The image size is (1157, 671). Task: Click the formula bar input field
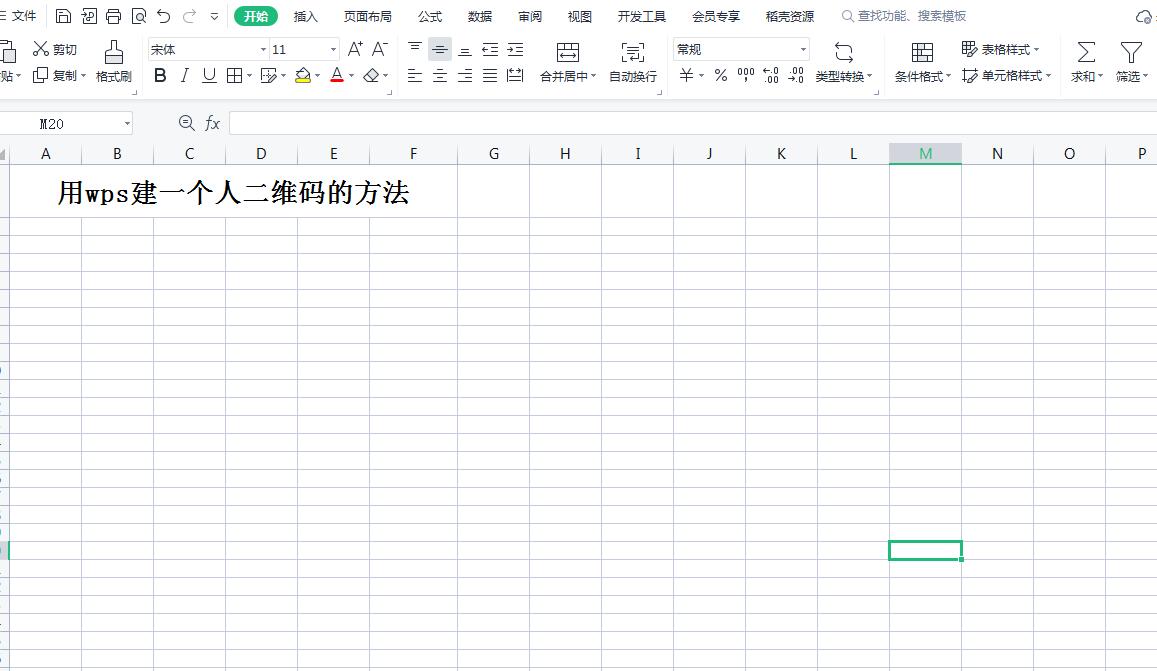(693, 123)
